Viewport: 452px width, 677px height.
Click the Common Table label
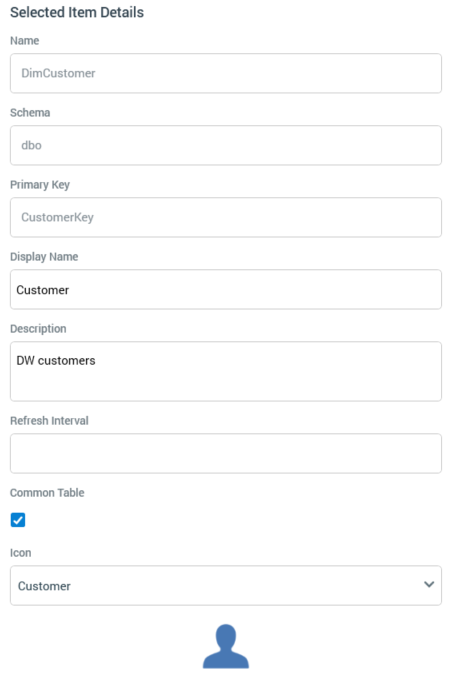pyautogui.click(x=47, y=493)
